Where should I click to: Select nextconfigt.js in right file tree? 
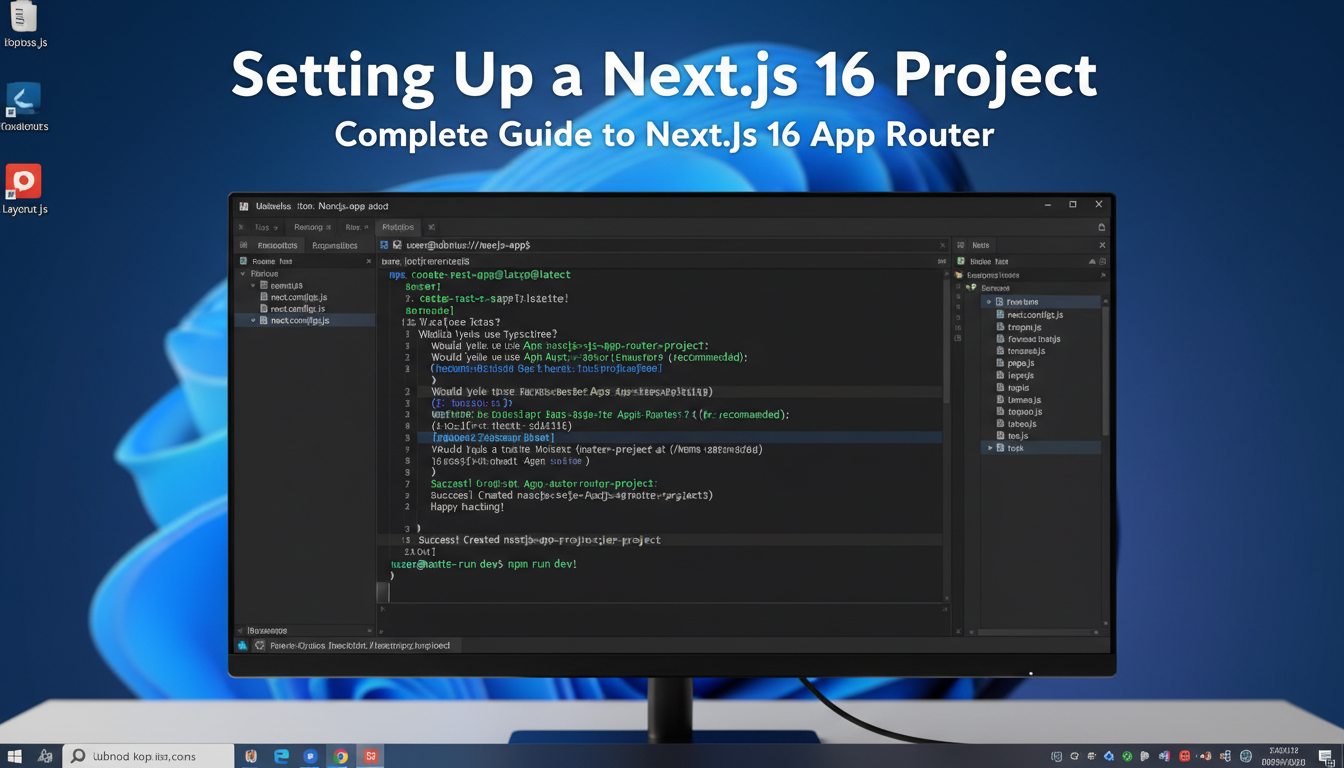tap(1035, 314)
